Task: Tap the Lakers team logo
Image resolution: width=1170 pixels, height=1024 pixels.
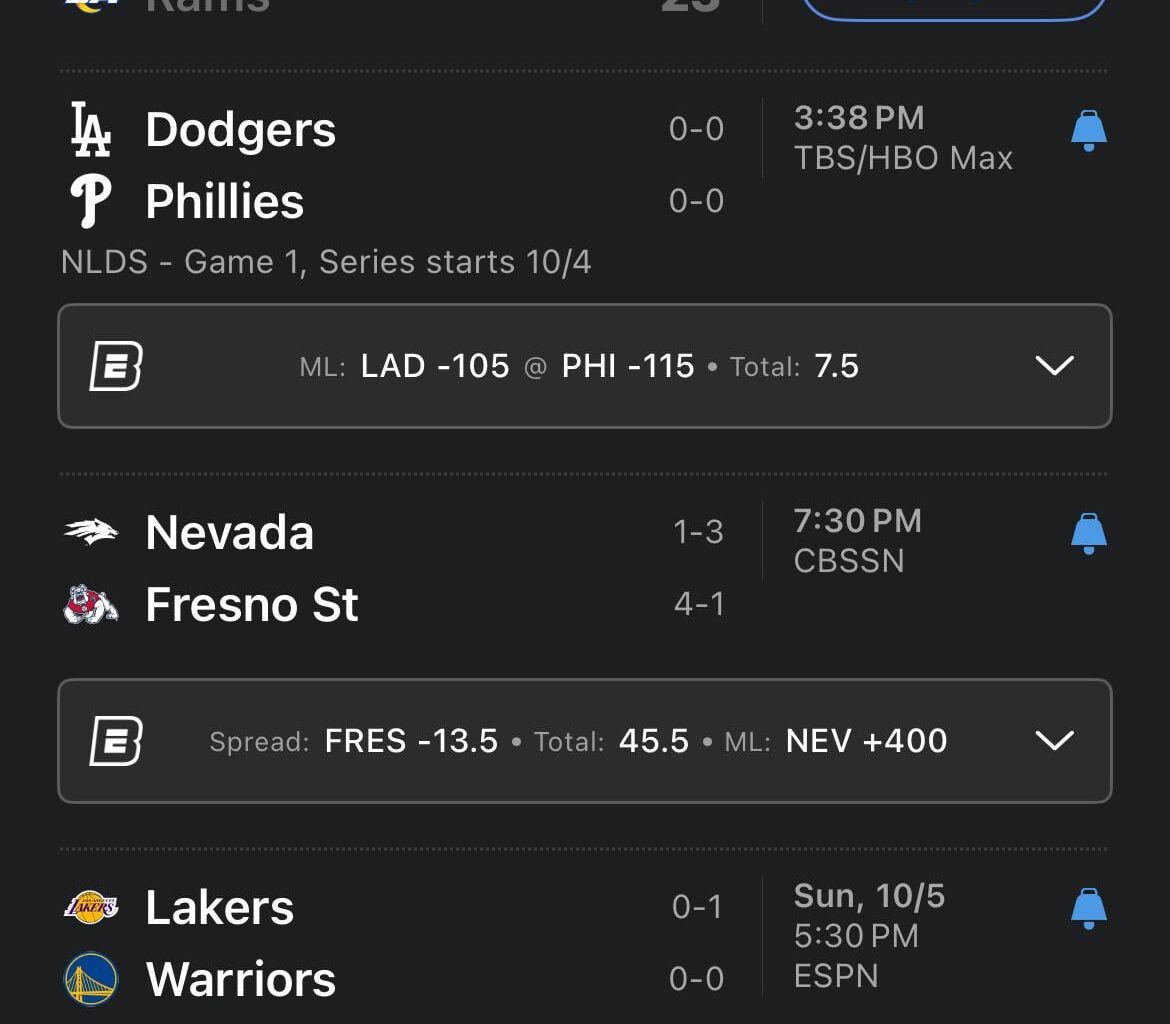Action: point(90,907)
